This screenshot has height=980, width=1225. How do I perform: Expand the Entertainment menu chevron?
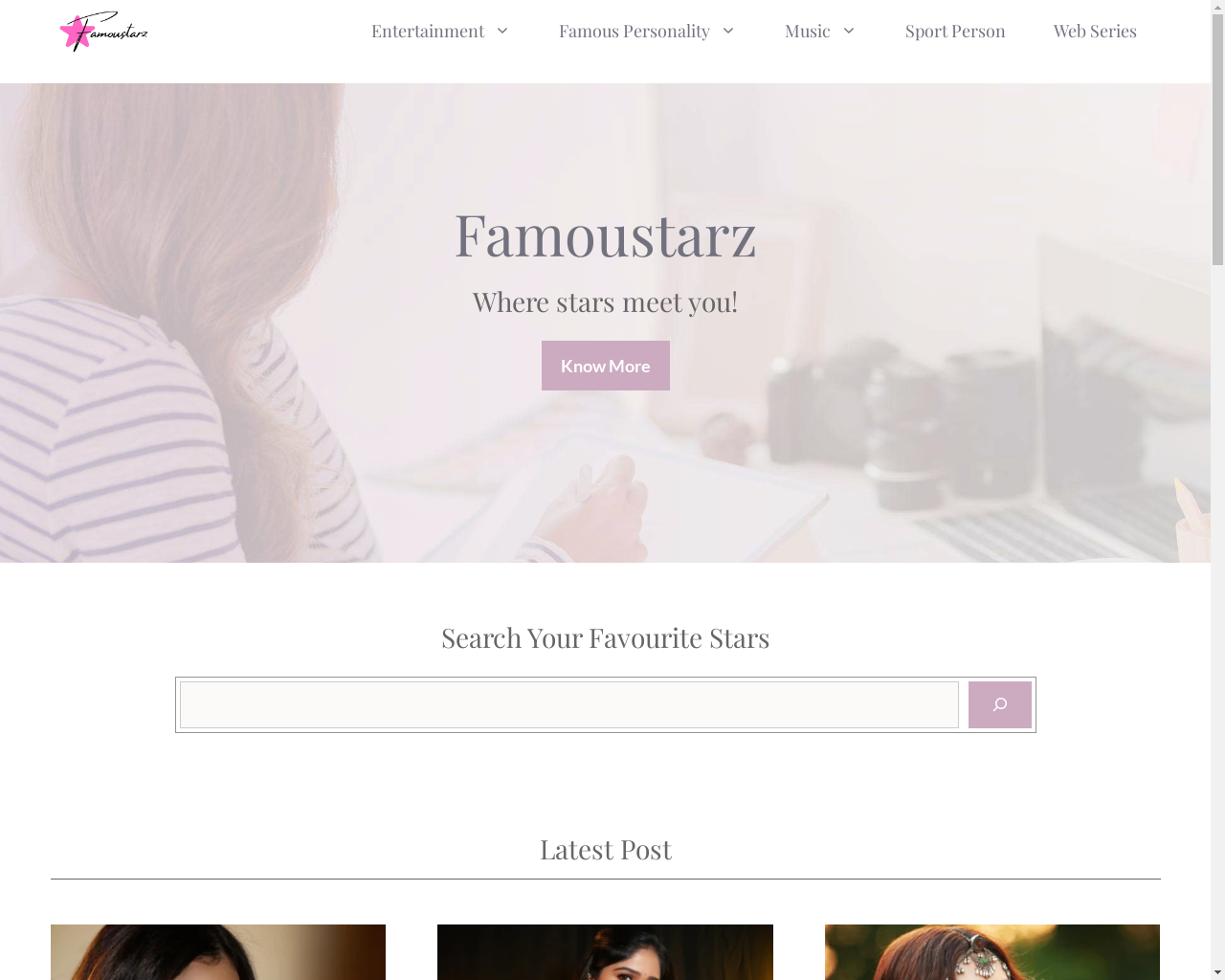click(x=502, y=32)
